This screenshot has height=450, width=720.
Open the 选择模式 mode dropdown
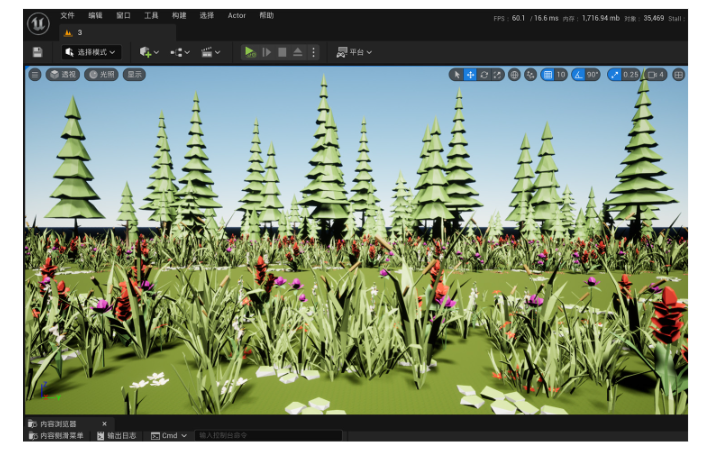click(91, 52)
